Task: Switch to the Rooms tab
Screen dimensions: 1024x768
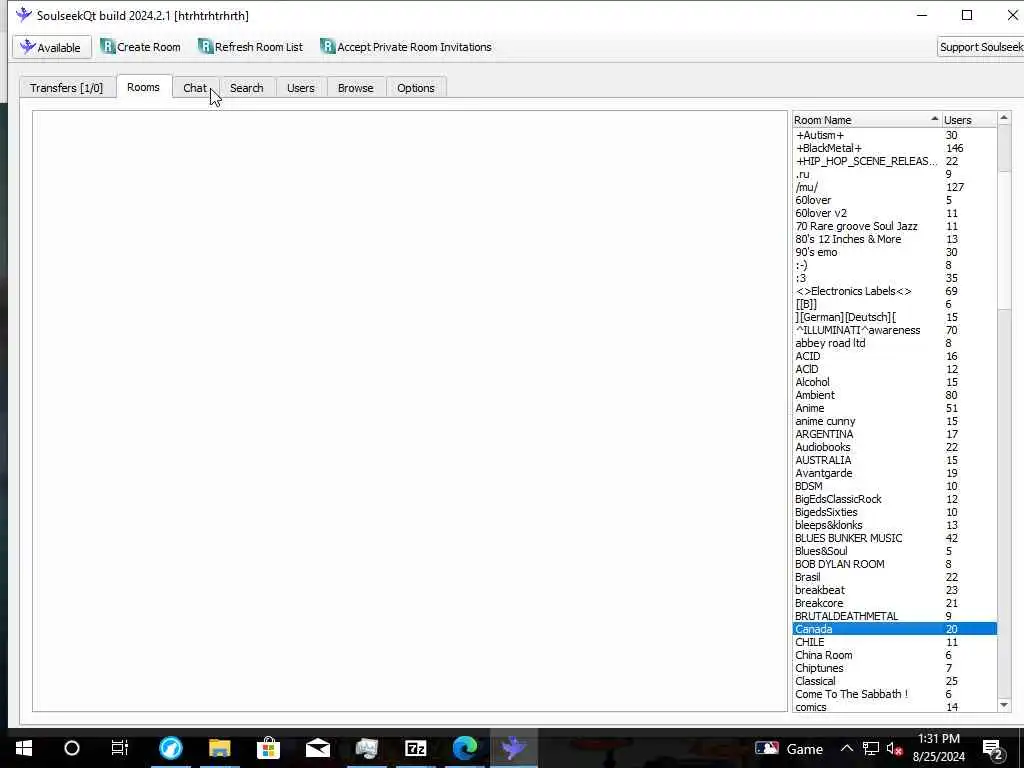Action: point(143,87)
